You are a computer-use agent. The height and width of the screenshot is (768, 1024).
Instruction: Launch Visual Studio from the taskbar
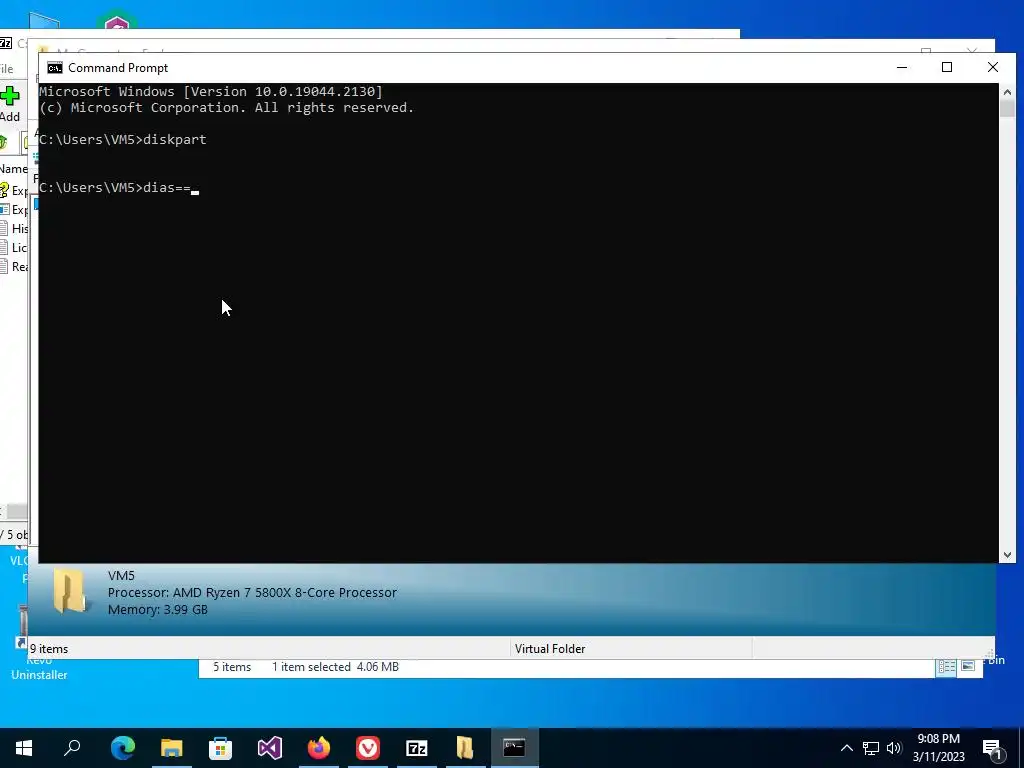pyautogui.click(x=269, y=748)
